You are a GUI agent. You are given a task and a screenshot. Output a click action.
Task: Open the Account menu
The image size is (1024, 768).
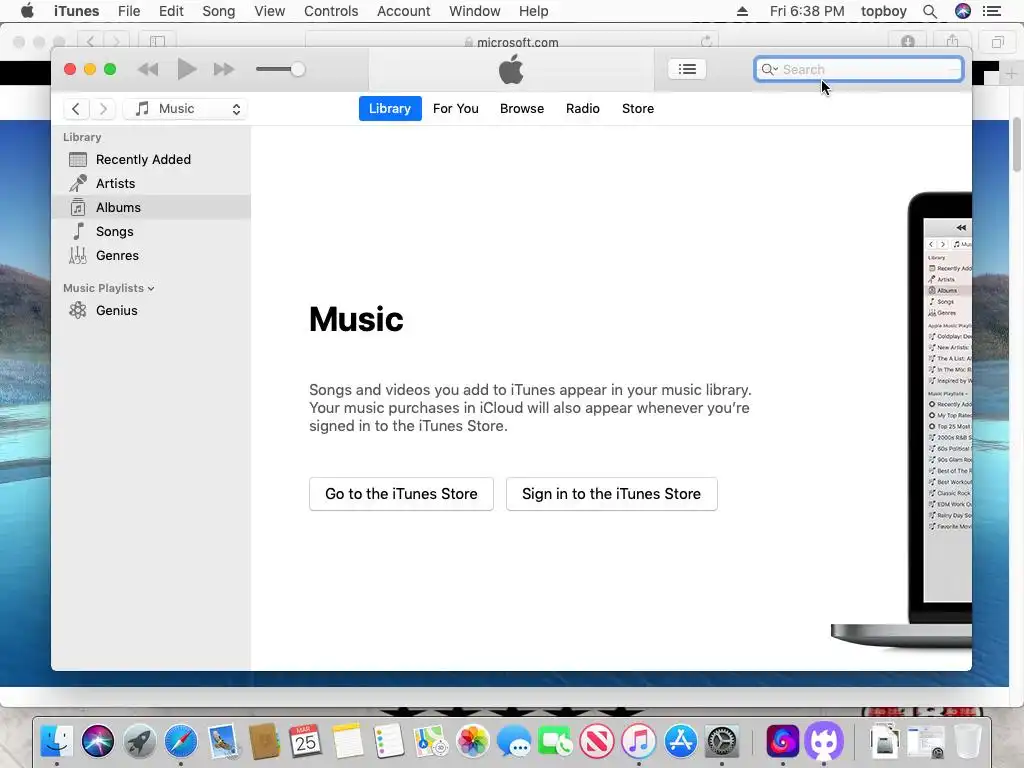tap(404, 11)
